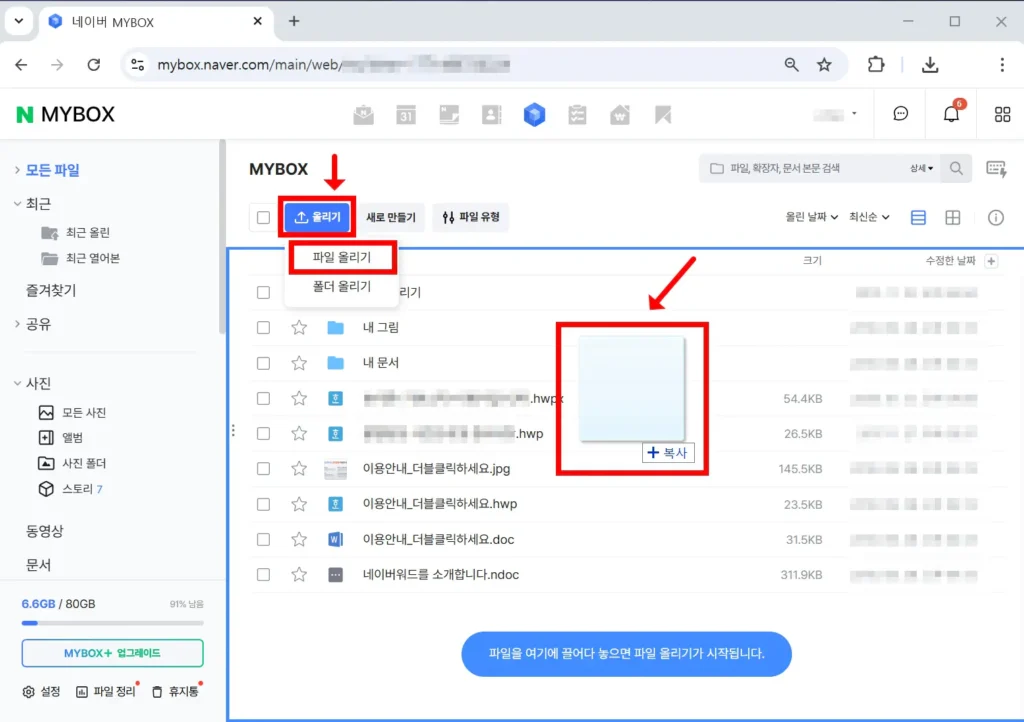Image resolution: width=1024 pixels, height=722 pixels.
Task: Open the Memo icon in header
Action: click(449, 115)
